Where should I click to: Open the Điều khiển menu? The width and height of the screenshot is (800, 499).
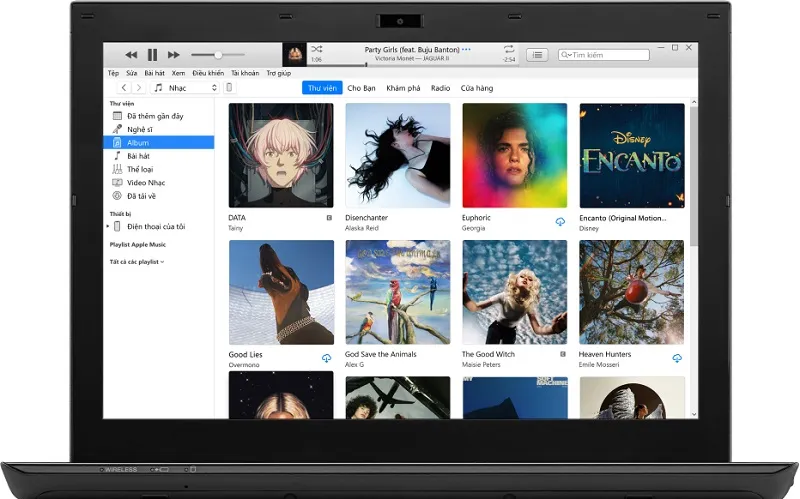click(x=208, y=73)
